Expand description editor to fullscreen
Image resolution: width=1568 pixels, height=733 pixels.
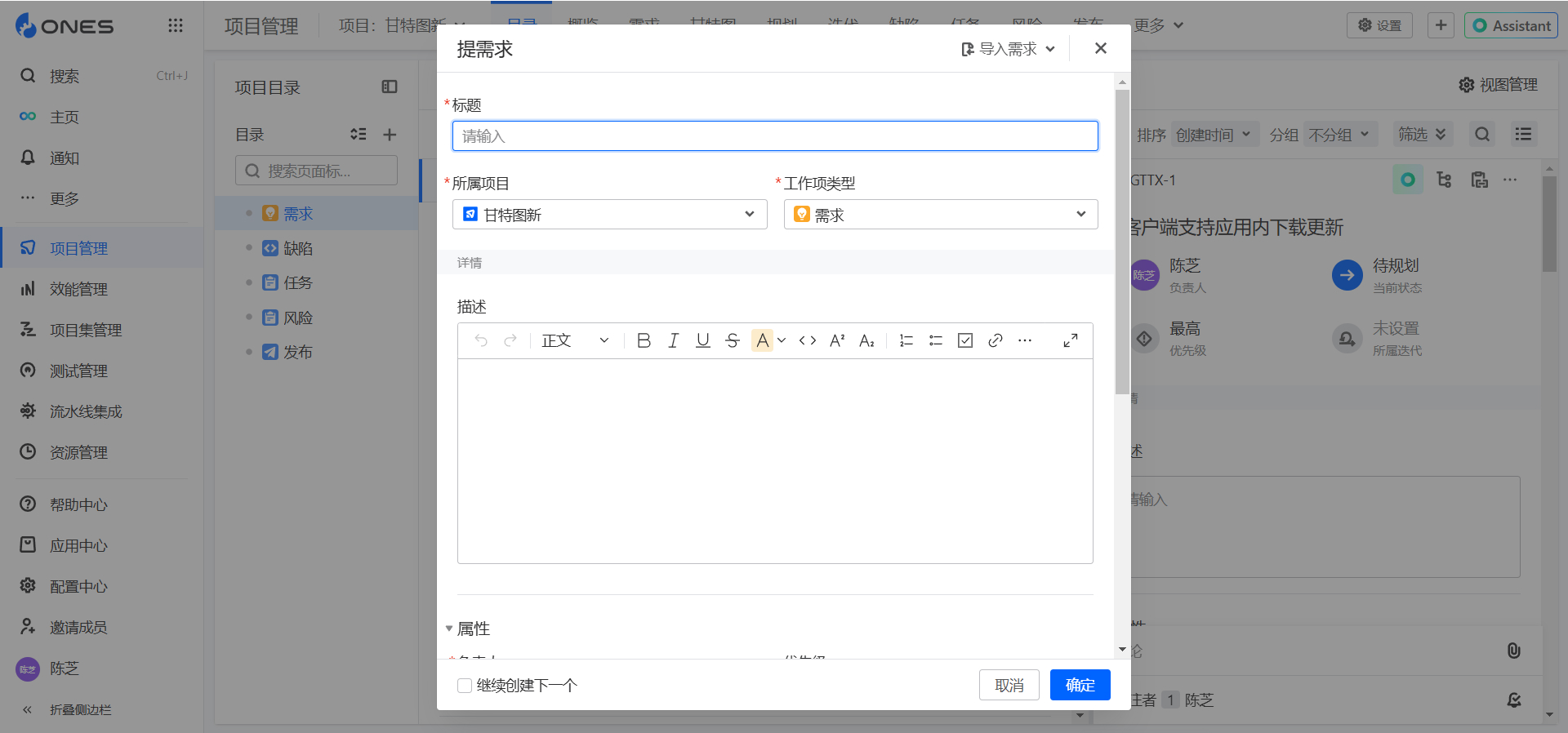(x=1070, y=340)
